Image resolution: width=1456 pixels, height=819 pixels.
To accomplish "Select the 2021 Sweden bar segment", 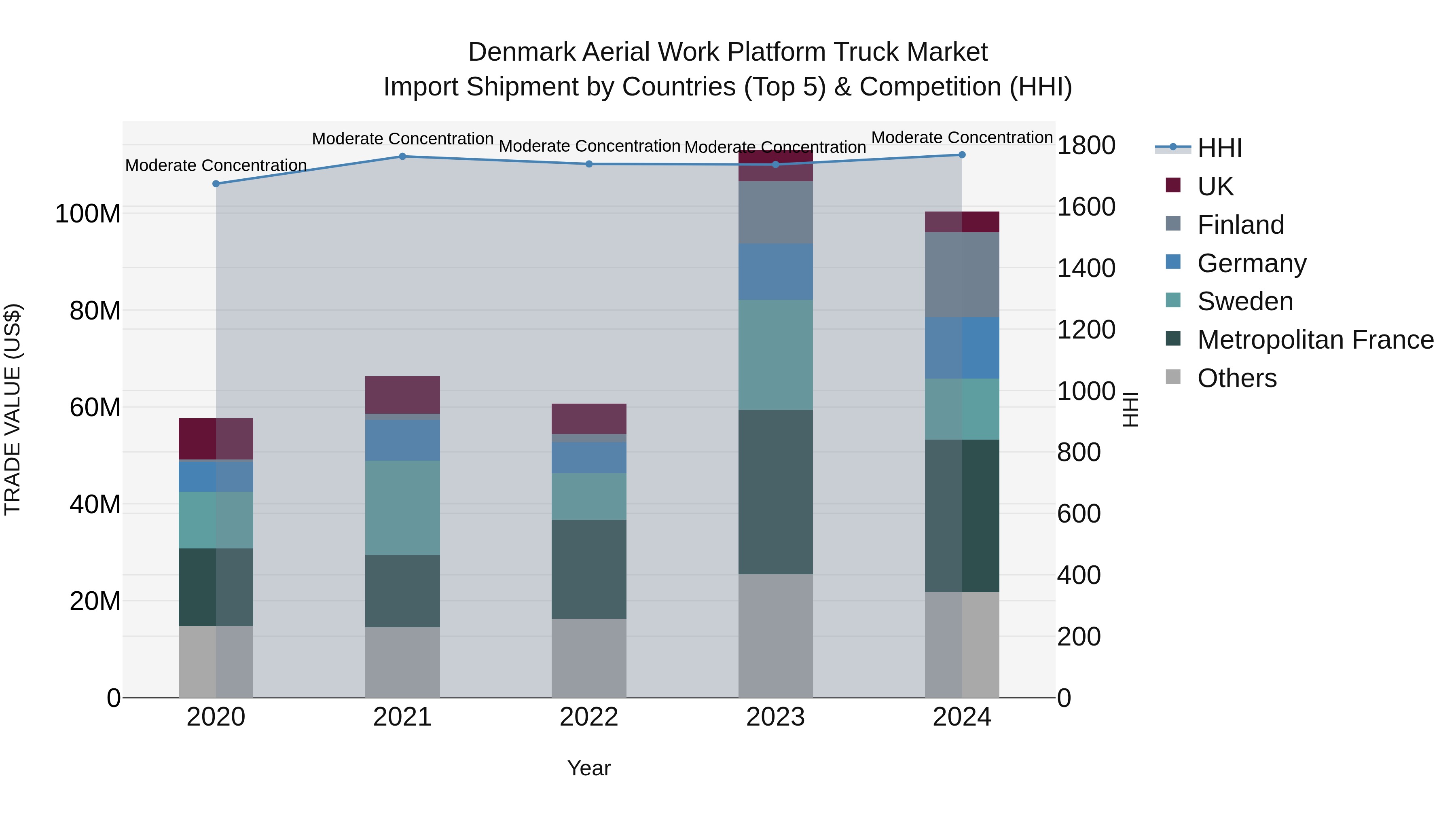I will [x=402, y=508].
